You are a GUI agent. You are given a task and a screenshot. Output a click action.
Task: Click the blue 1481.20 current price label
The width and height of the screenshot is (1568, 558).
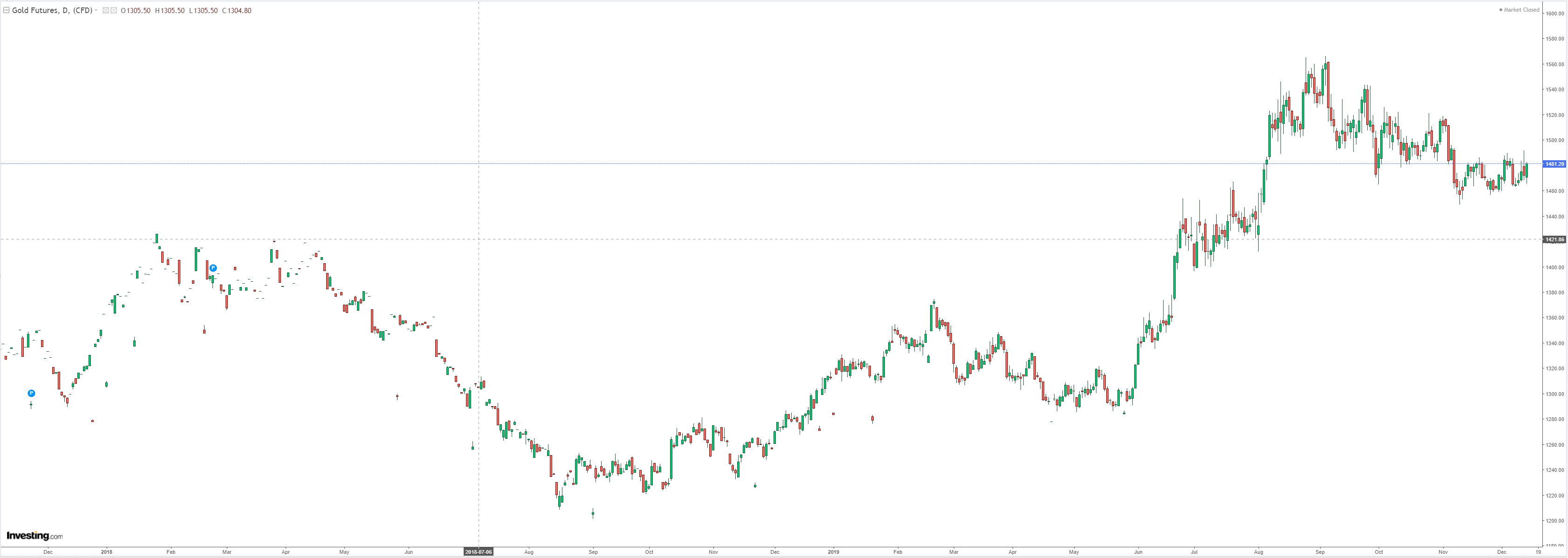click(x=1554, y=164)
